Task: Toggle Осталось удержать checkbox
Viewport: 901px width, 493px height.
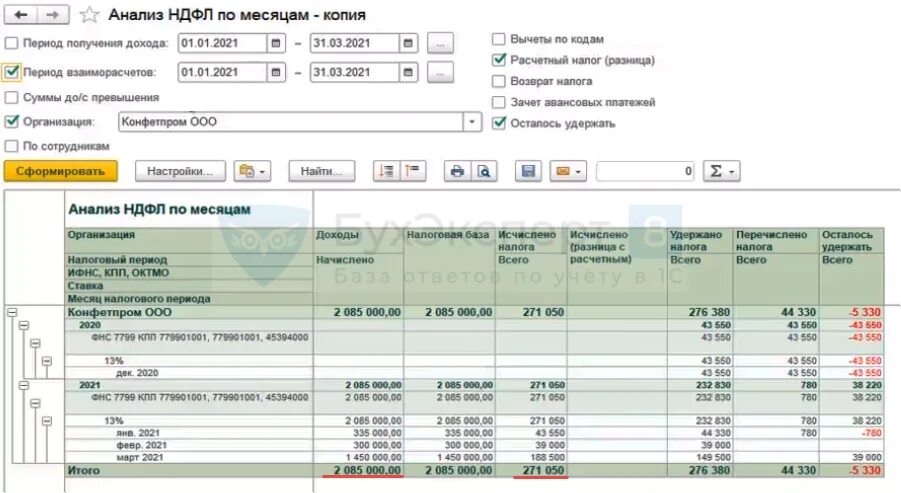Action: pos(499,123)
